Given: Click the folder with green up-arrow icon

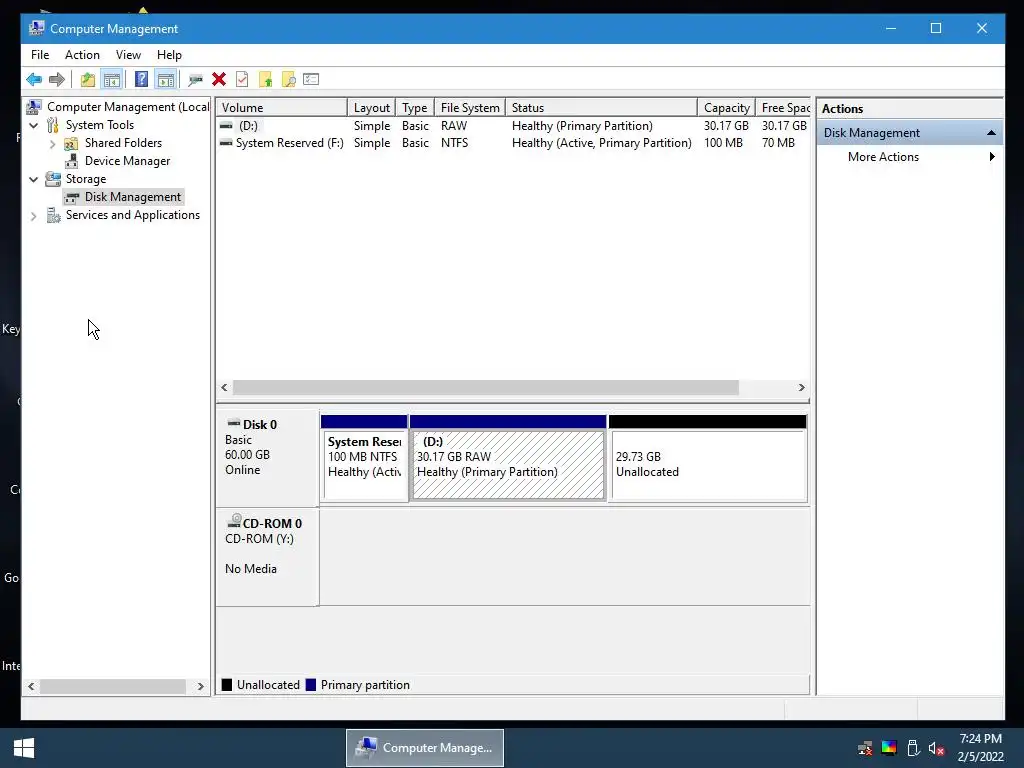Looking at the screenshot, I should click(x=265, y=80).
